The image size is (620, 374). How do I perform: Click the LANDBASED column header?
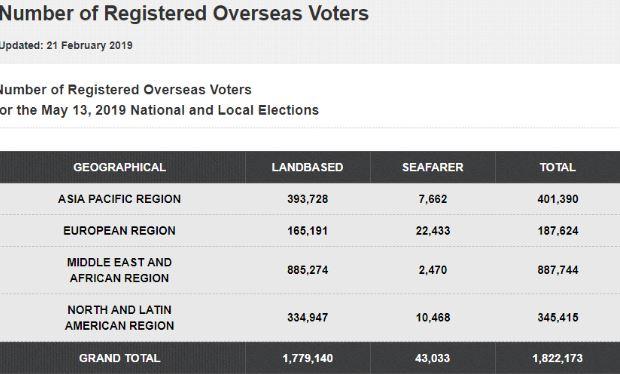(307, 167)
